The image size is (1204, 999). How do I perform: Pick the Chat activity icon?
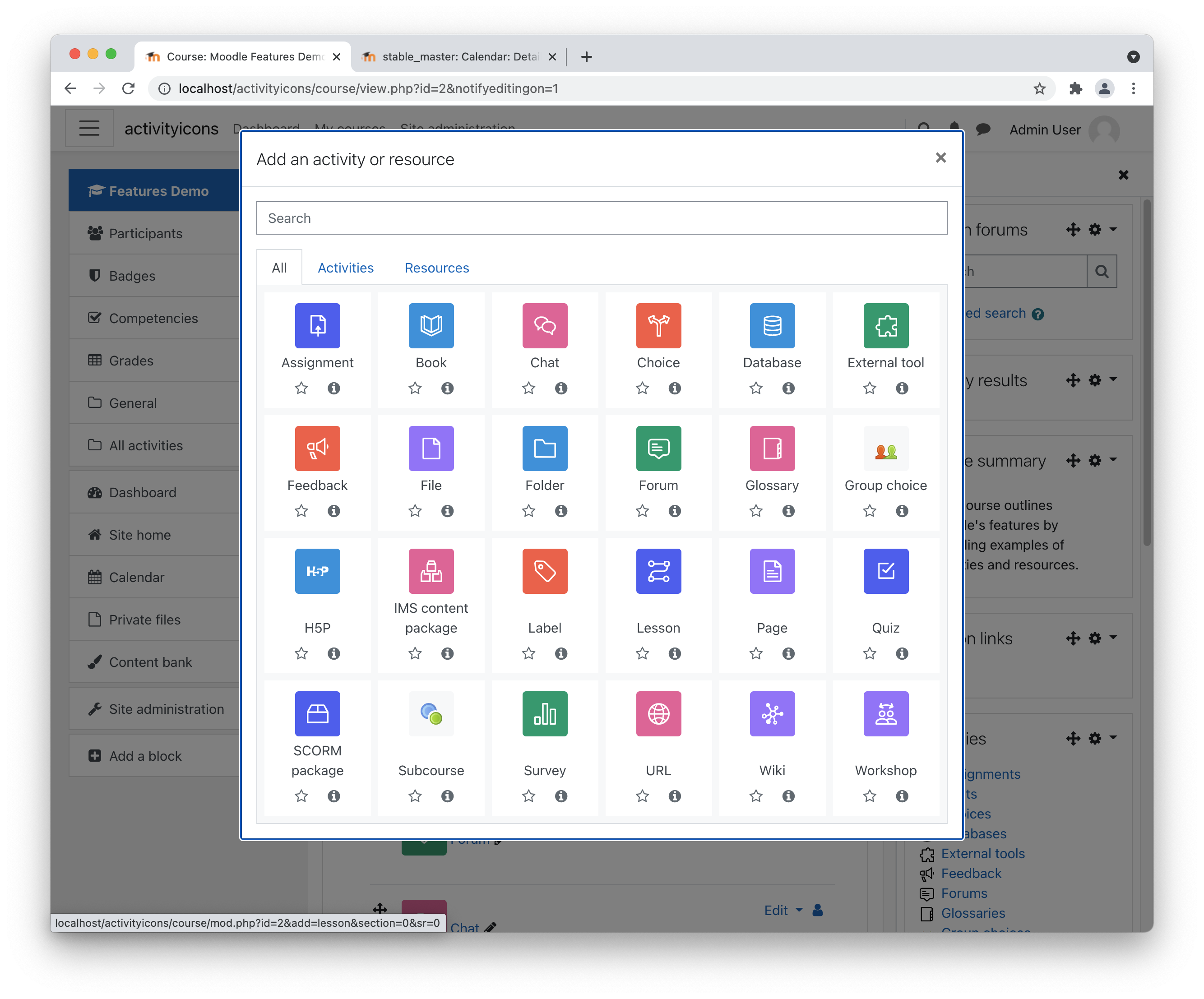545,325
